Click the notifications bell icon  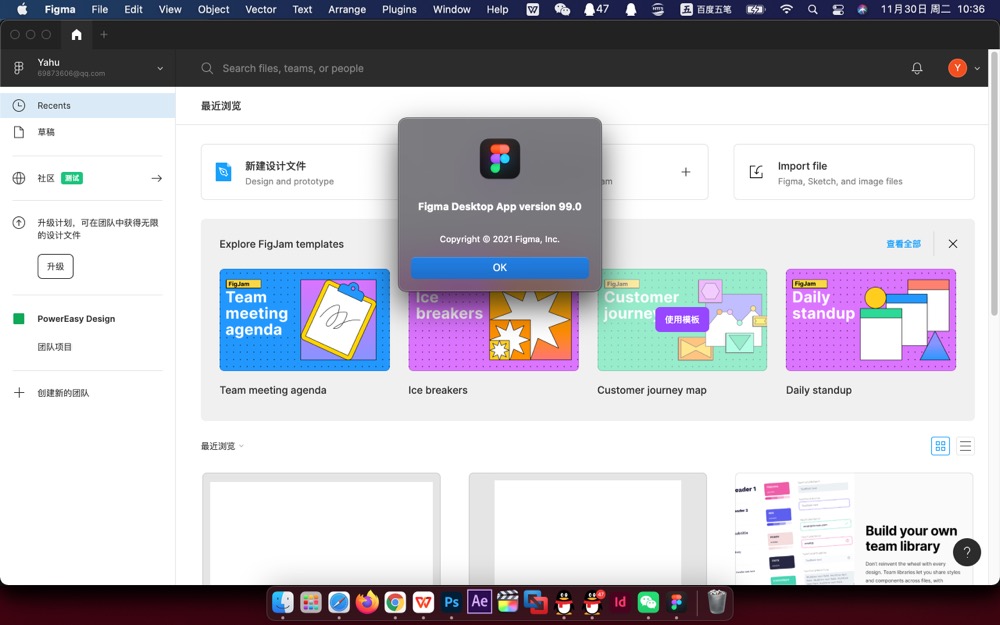coord(916,69)
